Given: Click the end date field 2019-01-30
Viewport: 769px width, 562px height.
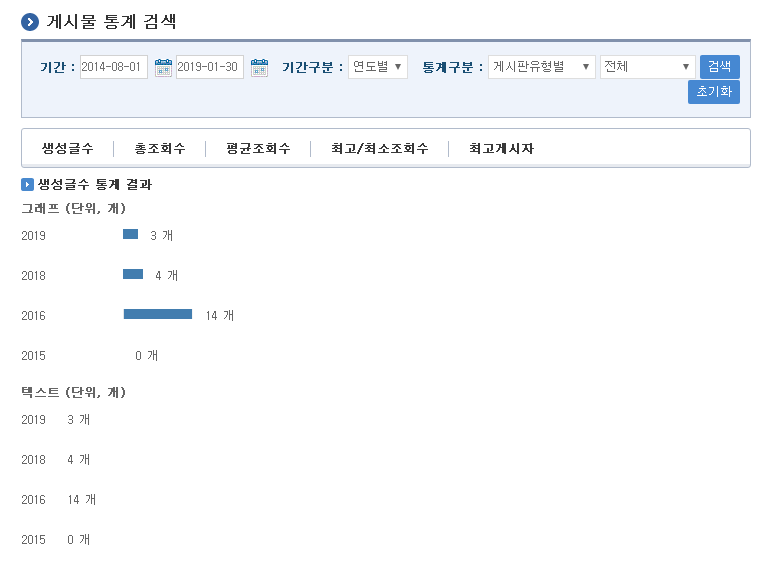Looking at the screenshot, I should (209, 67).
